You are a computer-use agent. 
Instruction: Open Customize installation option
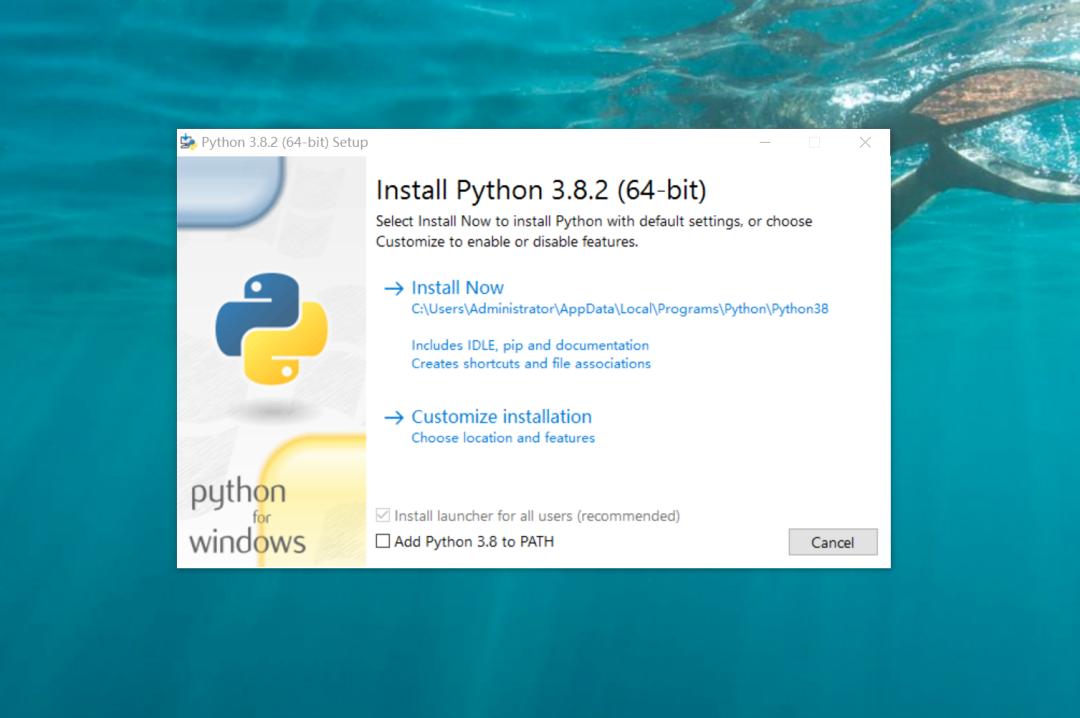point(501,417)
